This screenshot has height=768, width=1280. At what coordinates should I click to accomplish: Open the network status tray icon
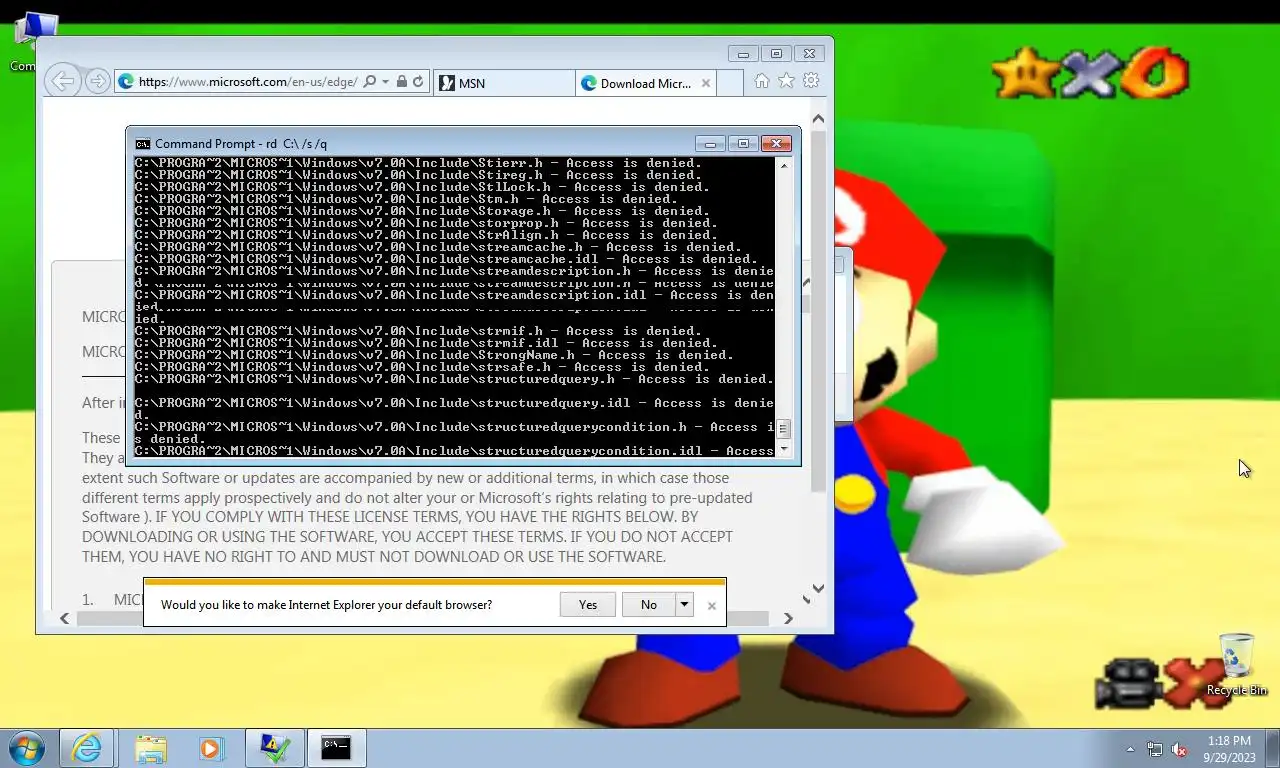(x=1155, y=749)
